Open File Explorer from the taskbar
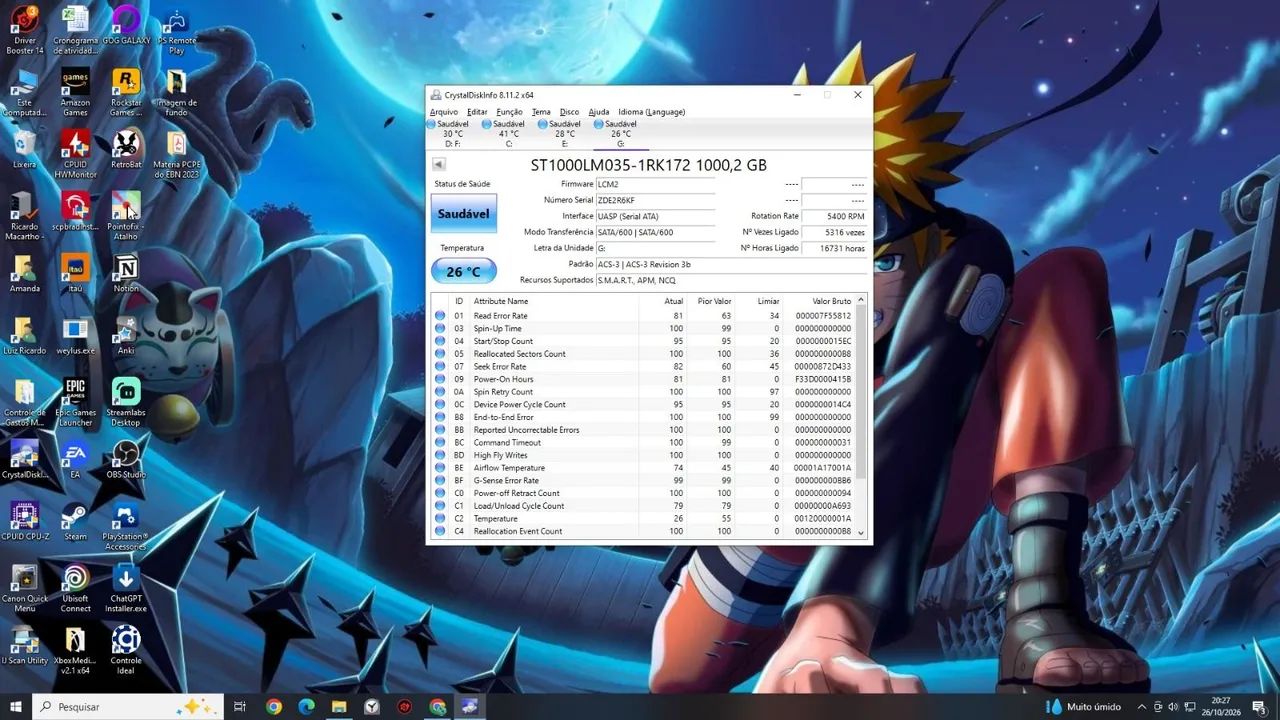This screenshot has height=720, width=1280. point(339,707)
